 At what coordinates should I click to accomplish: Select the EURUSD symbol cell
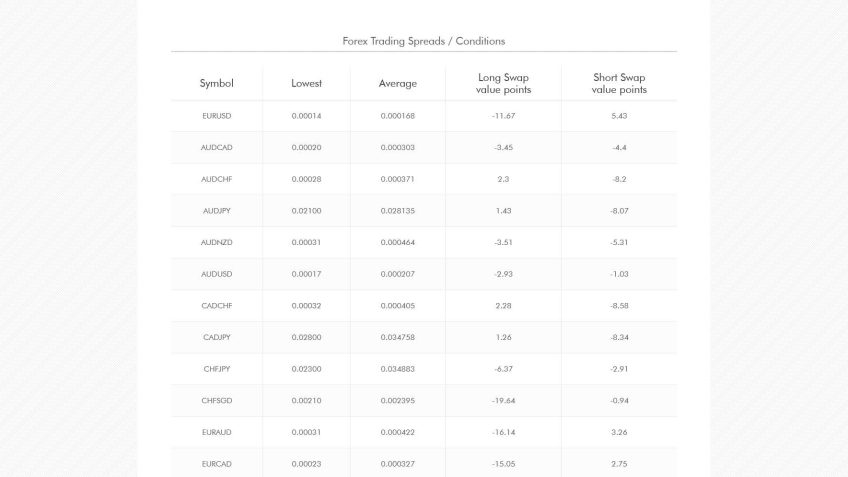[x=216, y=116]
